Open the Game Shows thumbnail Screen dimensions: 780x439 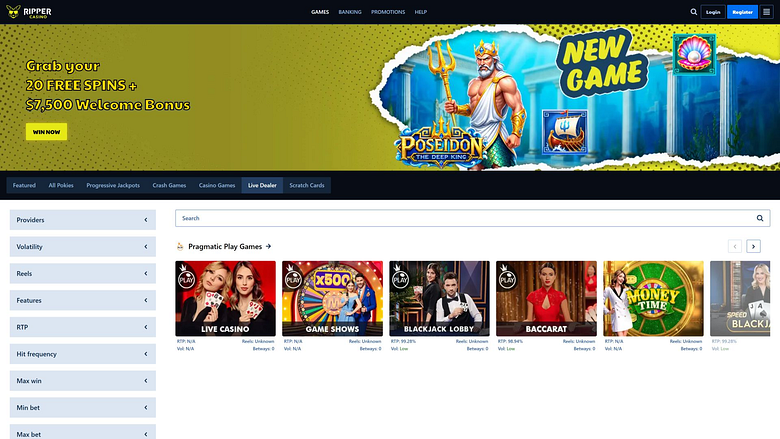coord(332,298)
